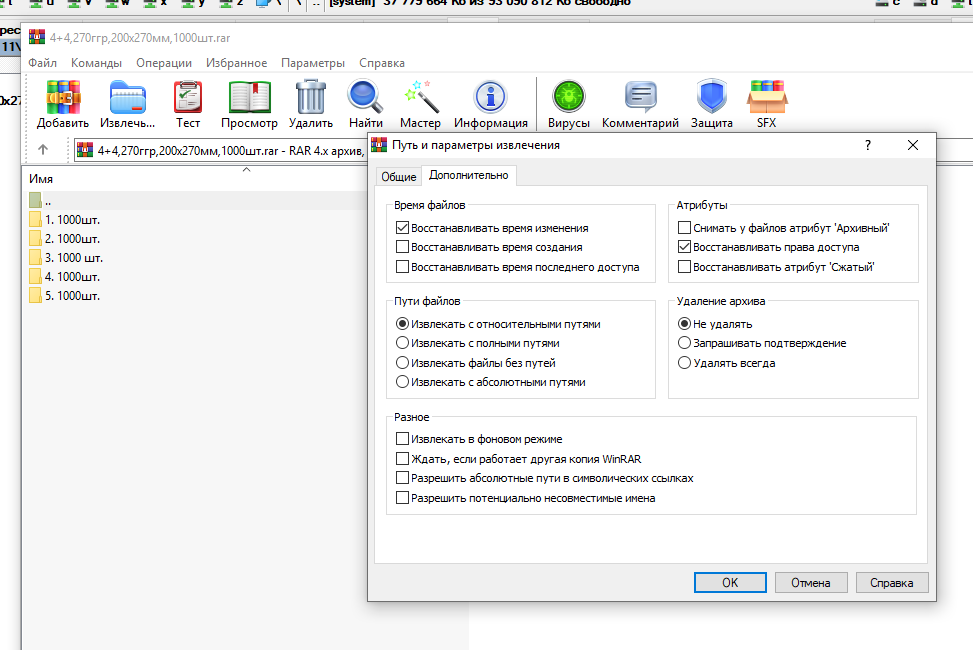Image resolution: width=973 pixels, height=650 pixels.
Task: Click the parent folder '..' icon
Action: (x=35, y=201)
